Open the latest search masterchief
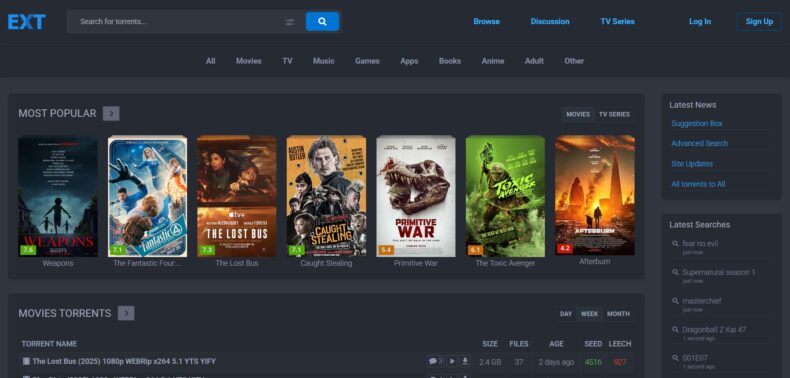The width and height of the screenshot is (790, 378). pyautogui.click(x=702, y=301)
